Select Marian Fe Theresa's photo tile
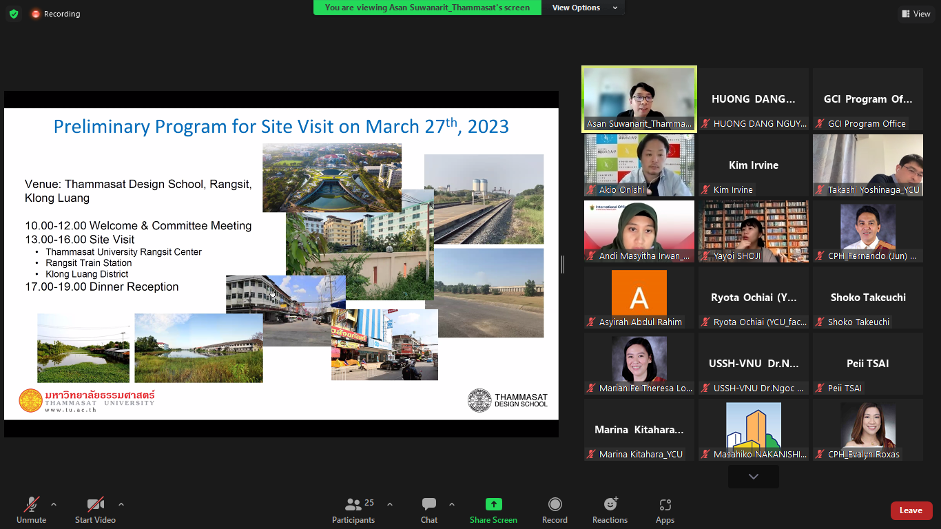This screenshot has height=529, width=941. [x=639, y=364]
